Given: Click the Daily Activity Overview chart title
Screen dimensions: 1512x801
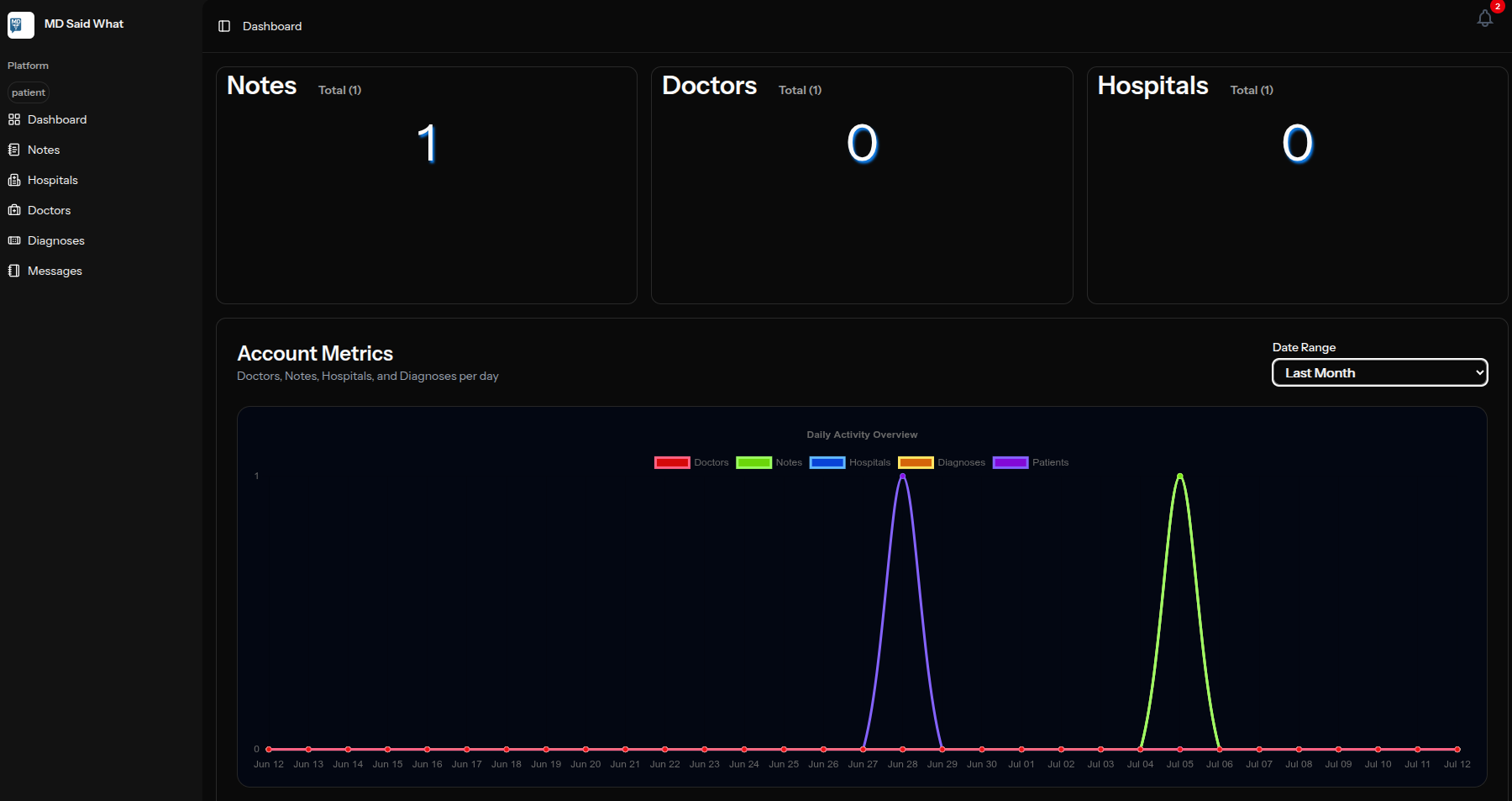Looking at the screenshot, I should [862, 435].
